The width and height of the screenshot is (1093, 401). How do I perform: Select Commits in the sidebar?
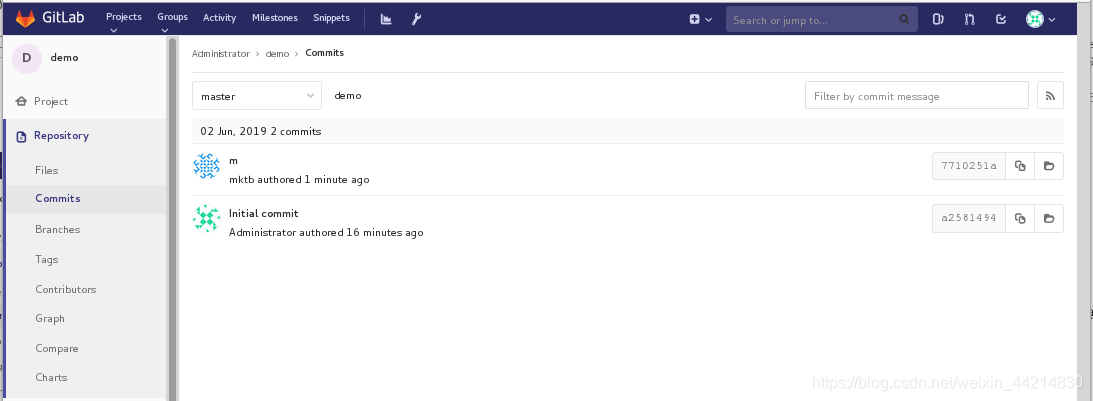[x=58, y=198]
